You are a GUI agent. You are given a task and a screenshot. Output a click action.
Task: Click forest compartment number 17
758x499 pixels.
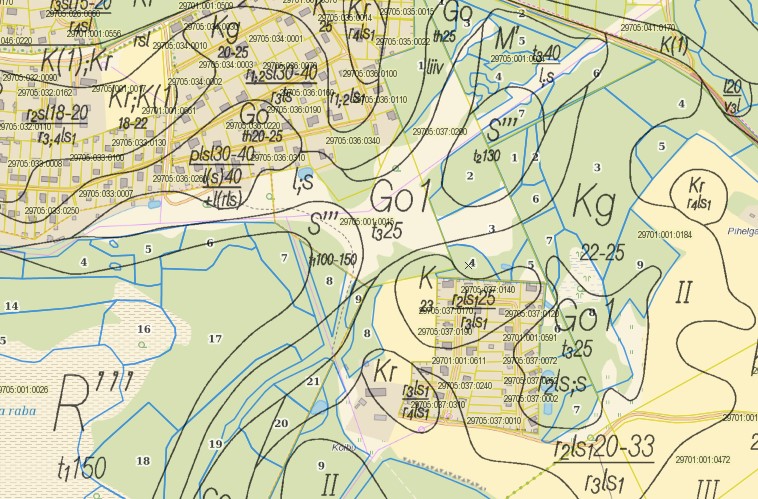pyautogui.click(x=215, y=337)
